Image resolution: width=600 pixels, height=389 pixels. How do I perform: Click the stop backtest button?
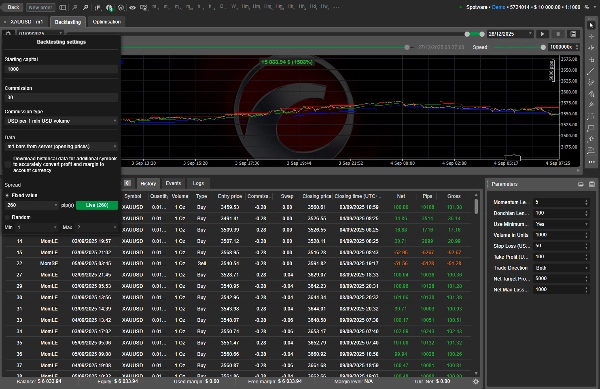558,34
